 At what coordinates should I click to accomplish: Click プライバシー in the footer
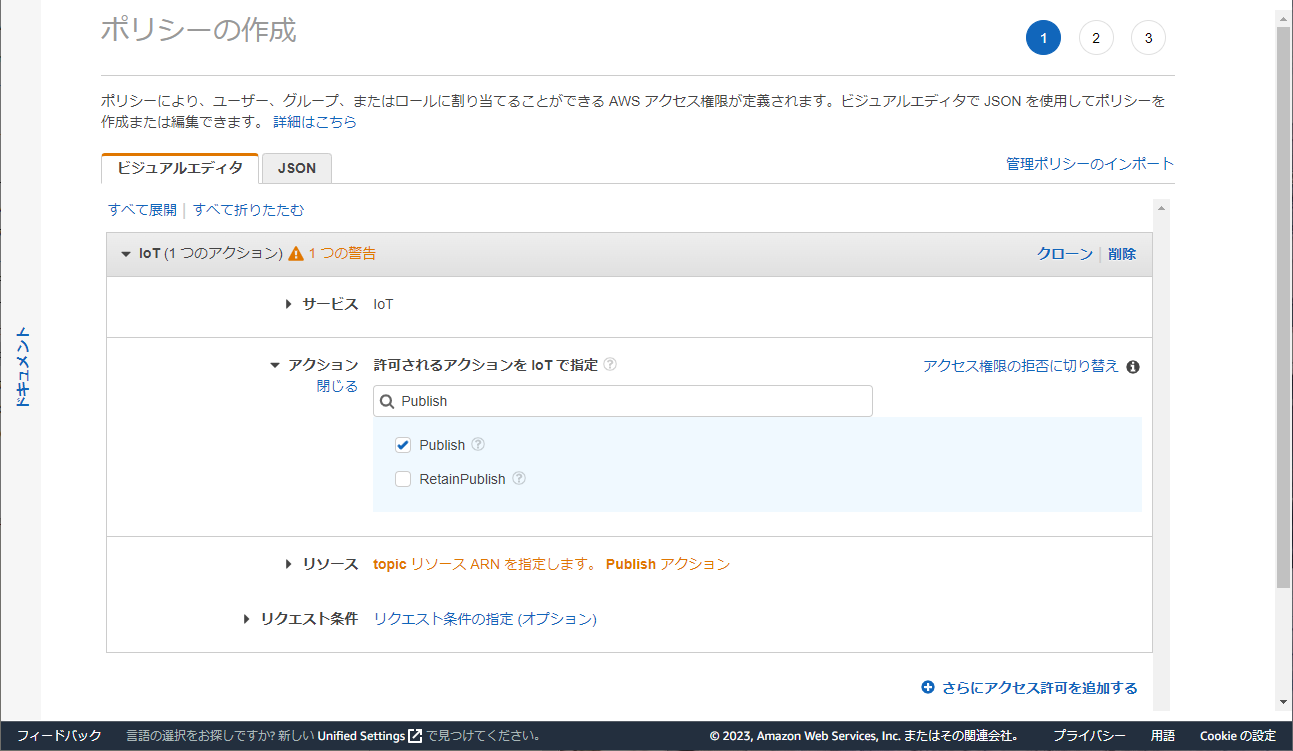[x=1089, y=736]
